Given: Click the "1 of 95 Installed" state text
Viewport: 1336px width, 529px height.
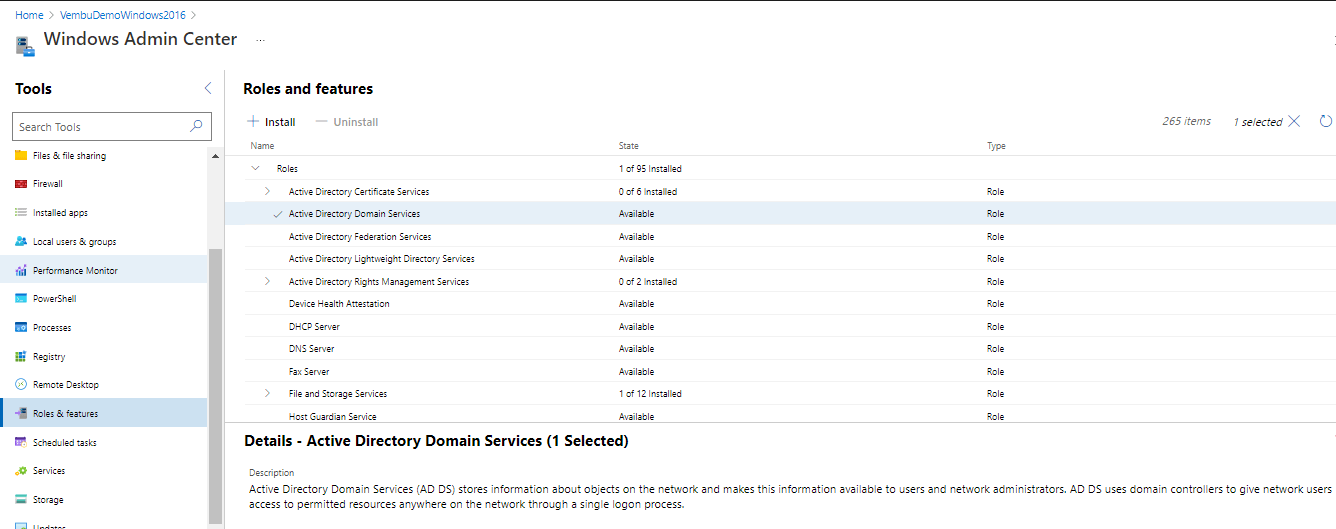Looking at the screenshot, I should (x=650, y=169).
